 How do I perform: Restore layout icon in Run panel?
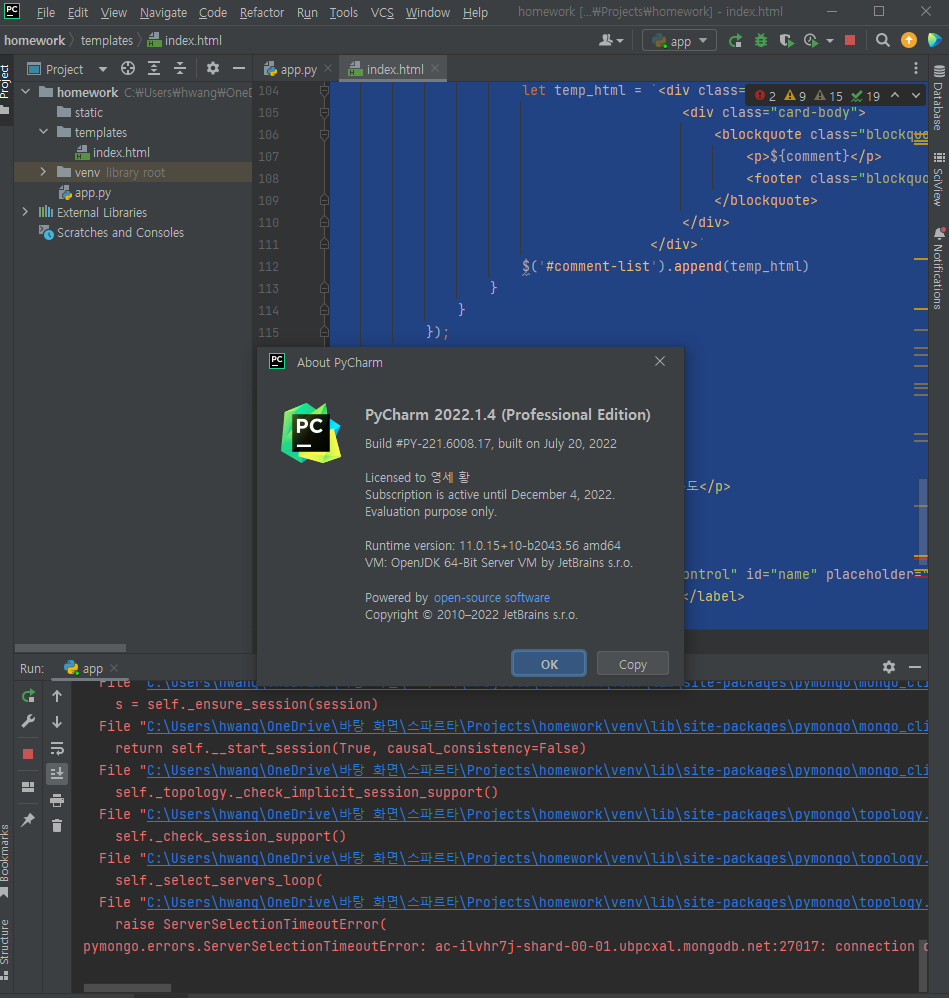[x=28, y=787]
